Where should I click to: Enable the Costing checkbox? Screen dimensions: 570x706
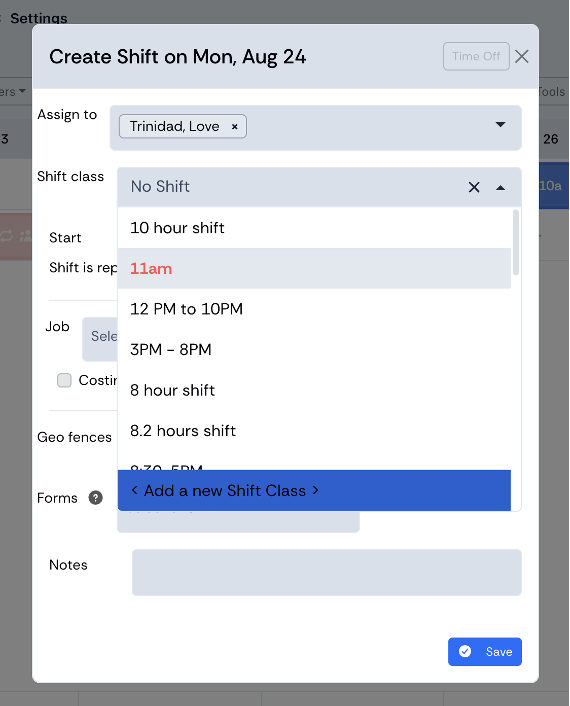coord(64,380)
